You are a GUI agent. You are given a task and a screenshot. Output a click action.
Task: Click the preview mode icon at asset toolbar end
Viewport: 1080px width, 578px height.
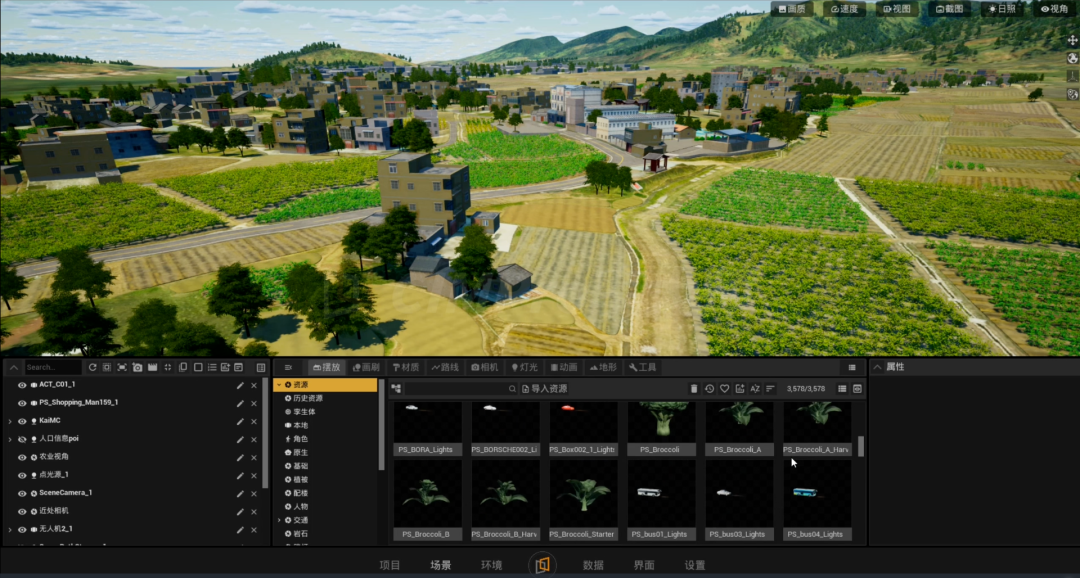pos(857,389)
